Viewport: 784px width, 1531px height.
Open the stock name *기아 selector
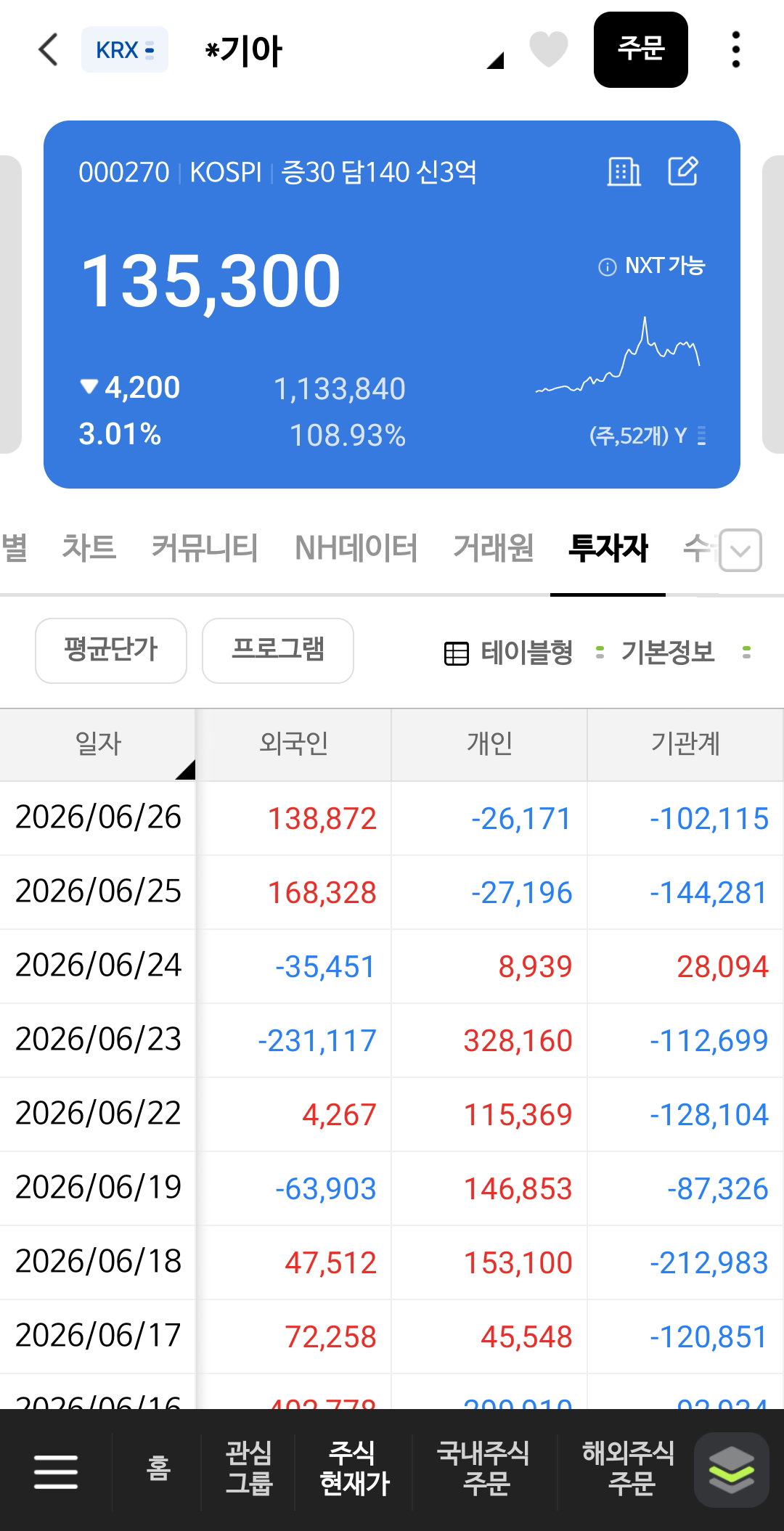point(244,51)
